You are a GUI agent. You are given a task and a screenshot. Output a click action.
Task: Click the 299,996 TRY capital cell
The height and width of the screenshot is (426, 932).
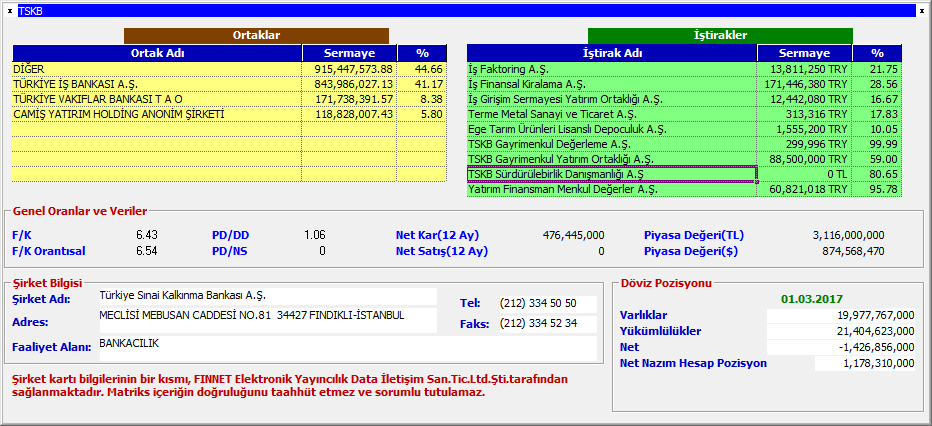coord(804,144)
